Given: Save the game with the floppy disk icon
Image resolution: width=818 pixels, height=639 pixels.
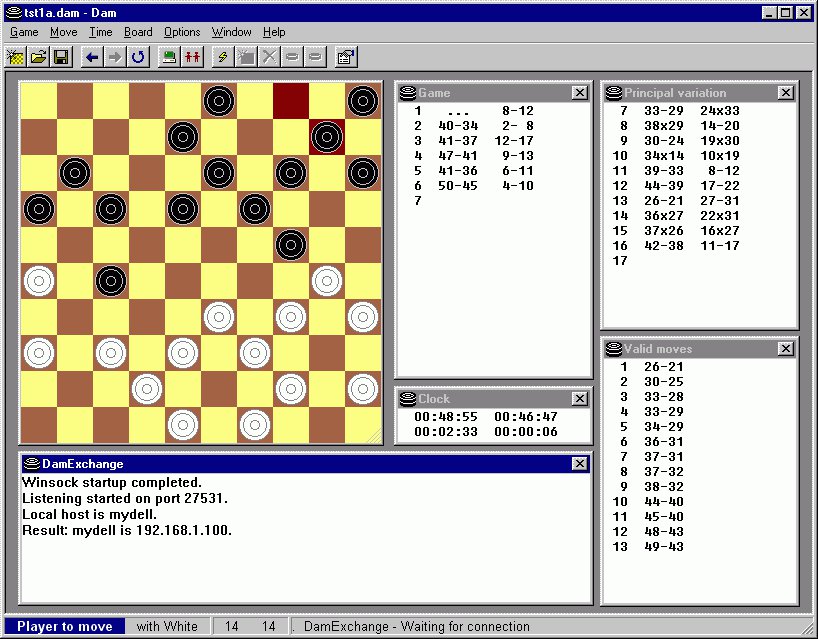Looking at the screenshot, I should pos(61,57).
